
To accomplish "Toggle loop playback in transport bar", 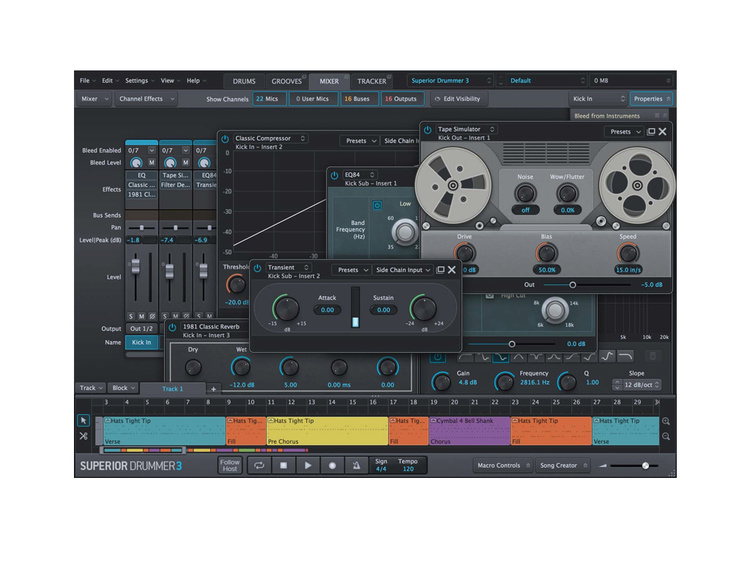I will (x=259, y=465).
